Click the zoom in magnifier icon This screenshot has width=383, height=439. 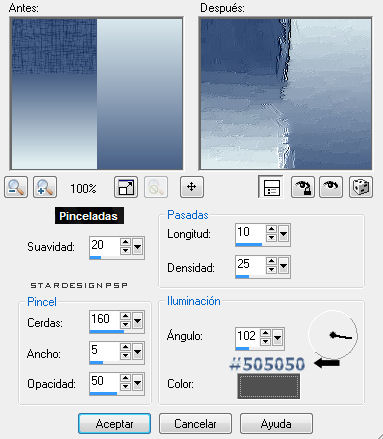click(45, 187)
